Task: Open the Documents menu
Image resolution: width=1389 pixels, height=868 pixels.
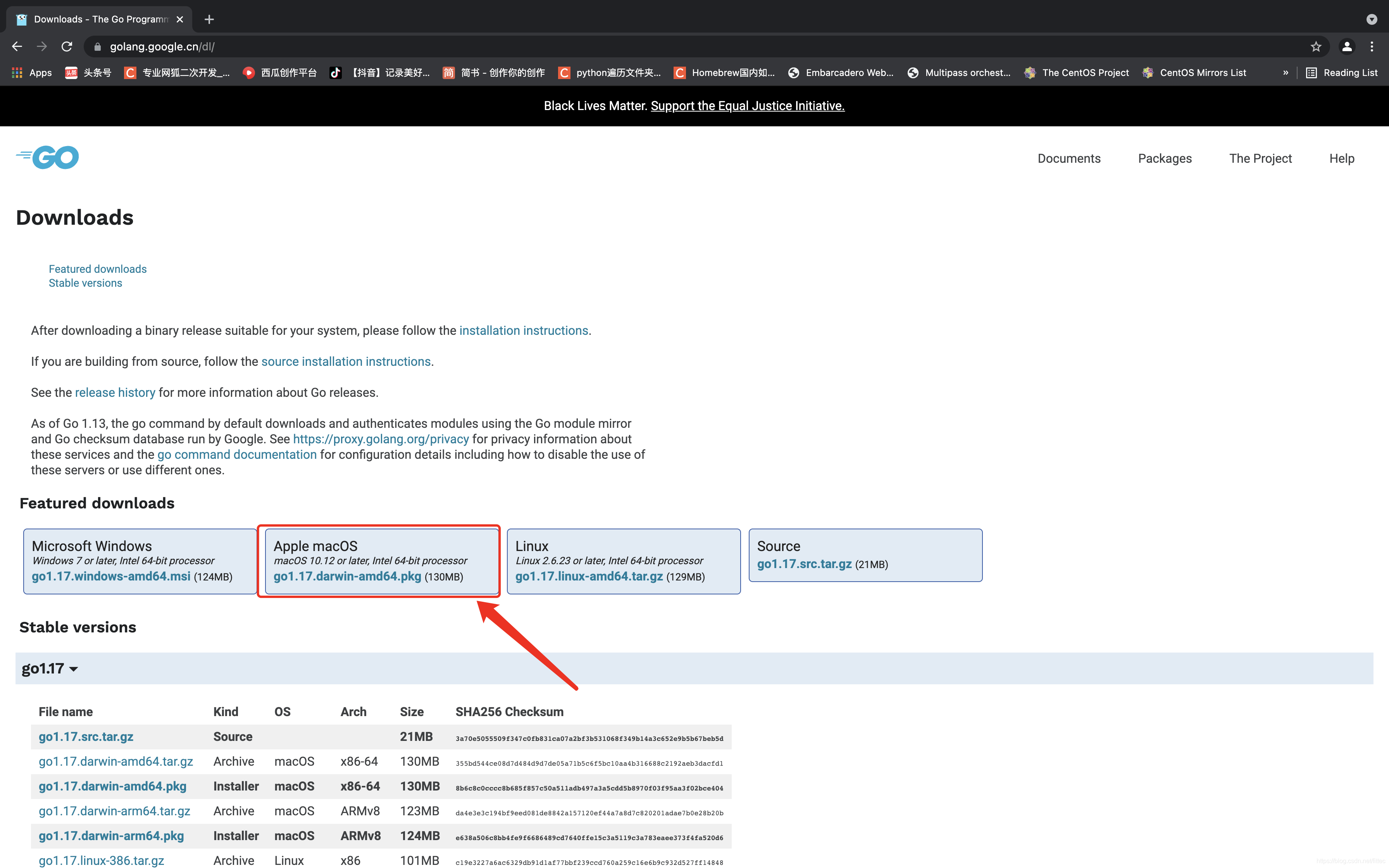Action: click(x=1069, y=158)
